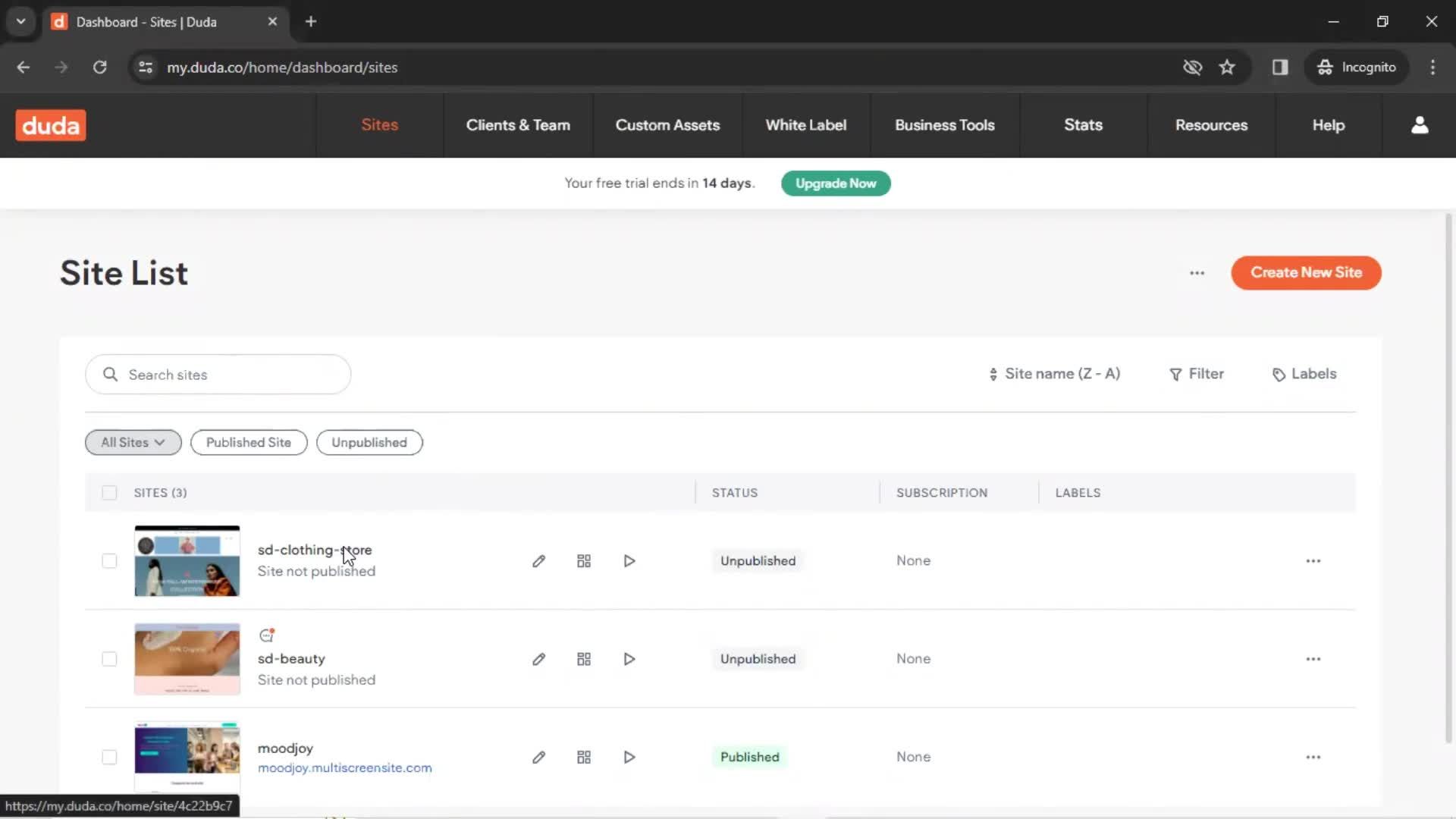Click the Upgrade Now button
Screen dimensions: 1456x819
click(836, 184)
